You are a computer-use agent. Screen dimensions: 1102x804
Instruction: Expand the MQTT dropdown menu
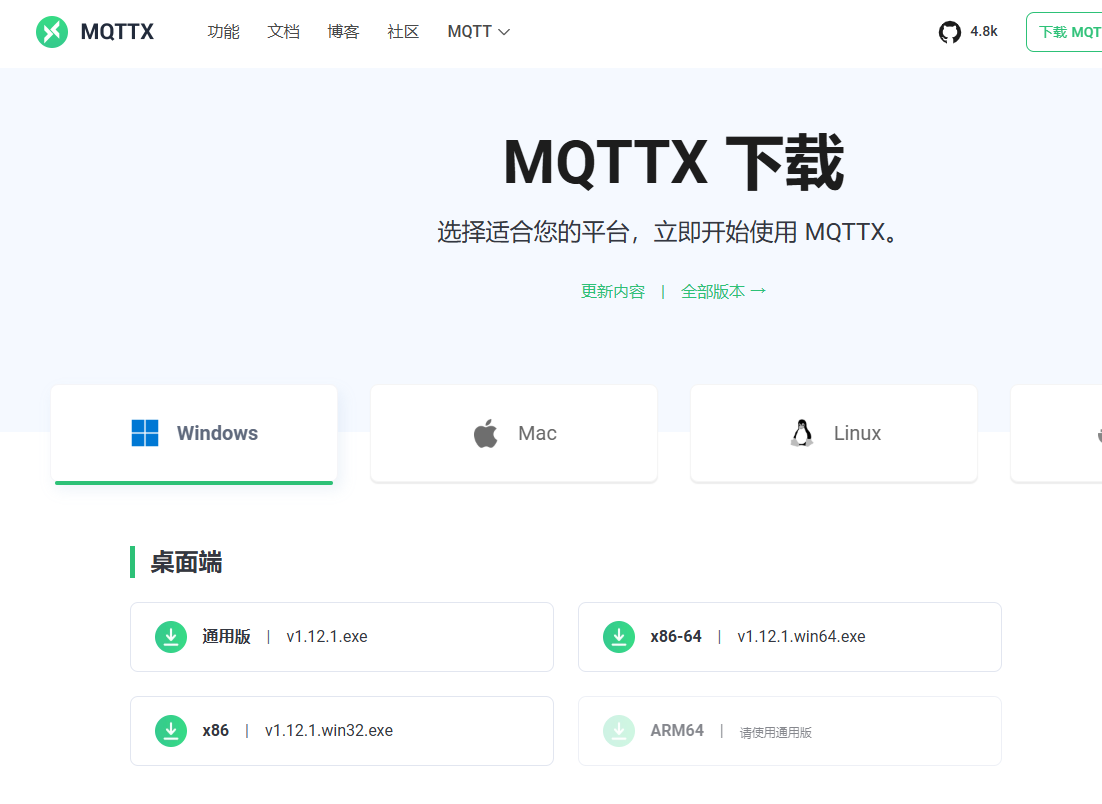pyautogui.click(x=479, y=32)
